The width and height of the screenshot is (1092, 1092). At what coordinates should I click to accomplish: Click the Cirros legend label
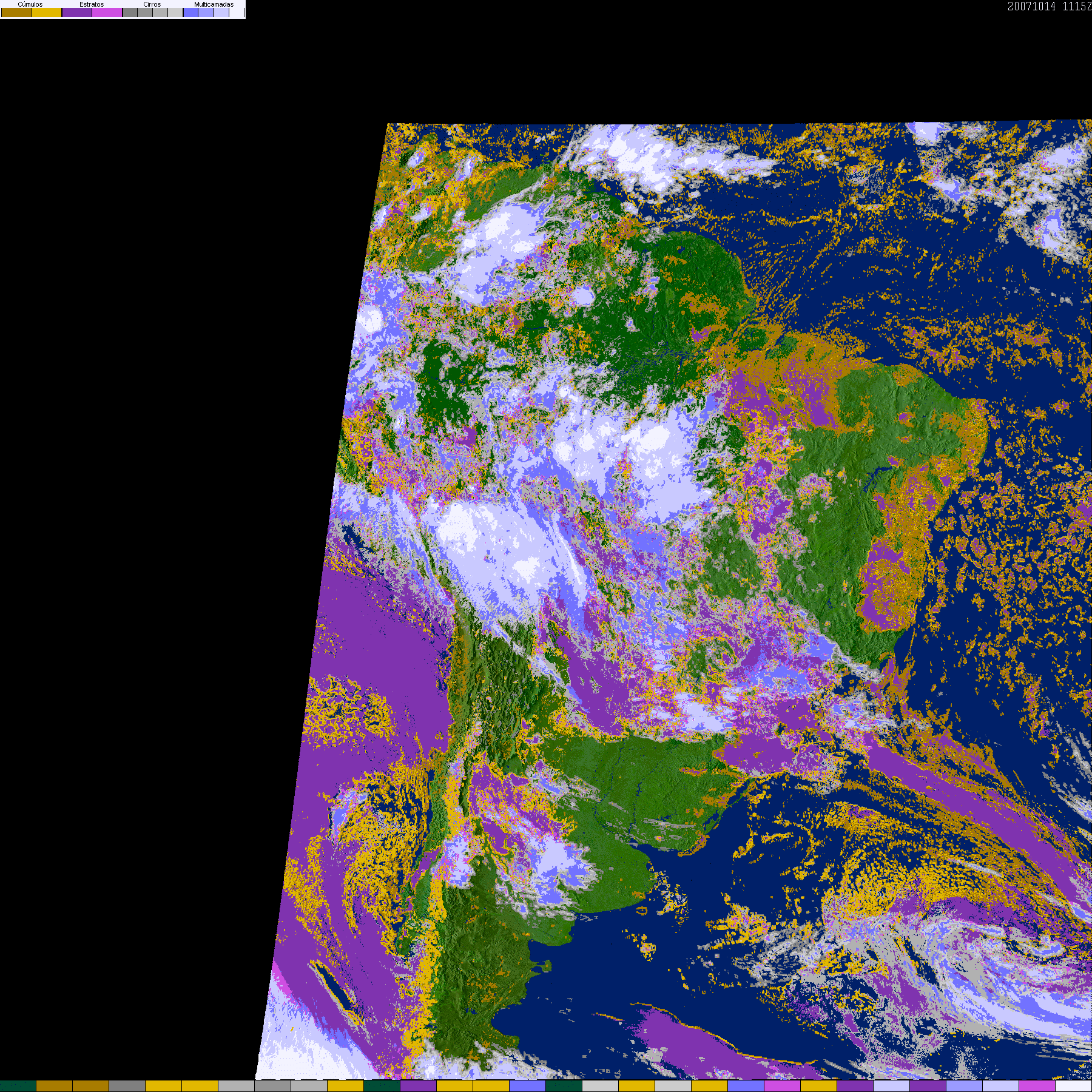point(152,4)
